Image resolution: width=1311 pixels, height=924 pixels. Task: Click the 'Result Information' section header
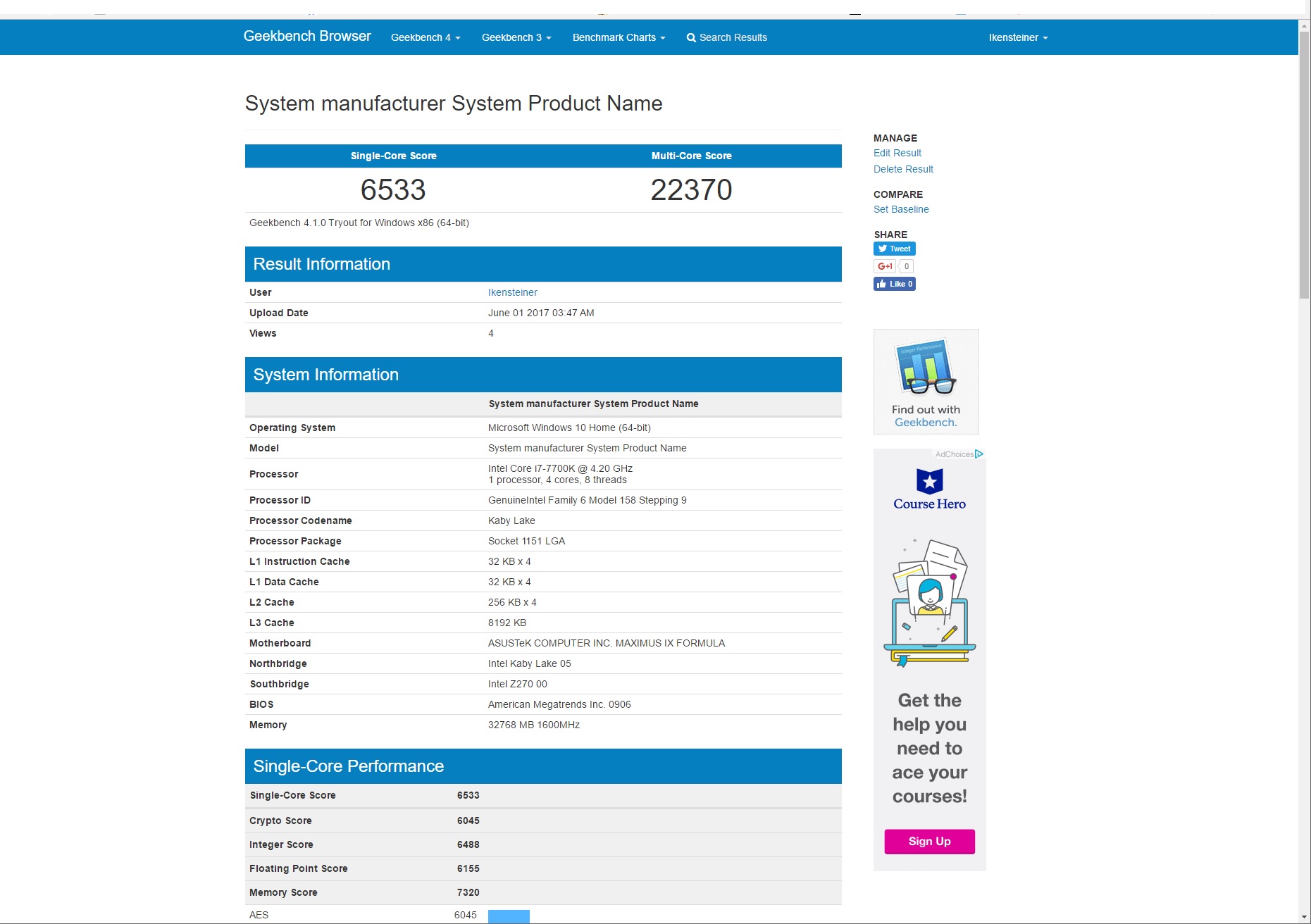[543, 264]
